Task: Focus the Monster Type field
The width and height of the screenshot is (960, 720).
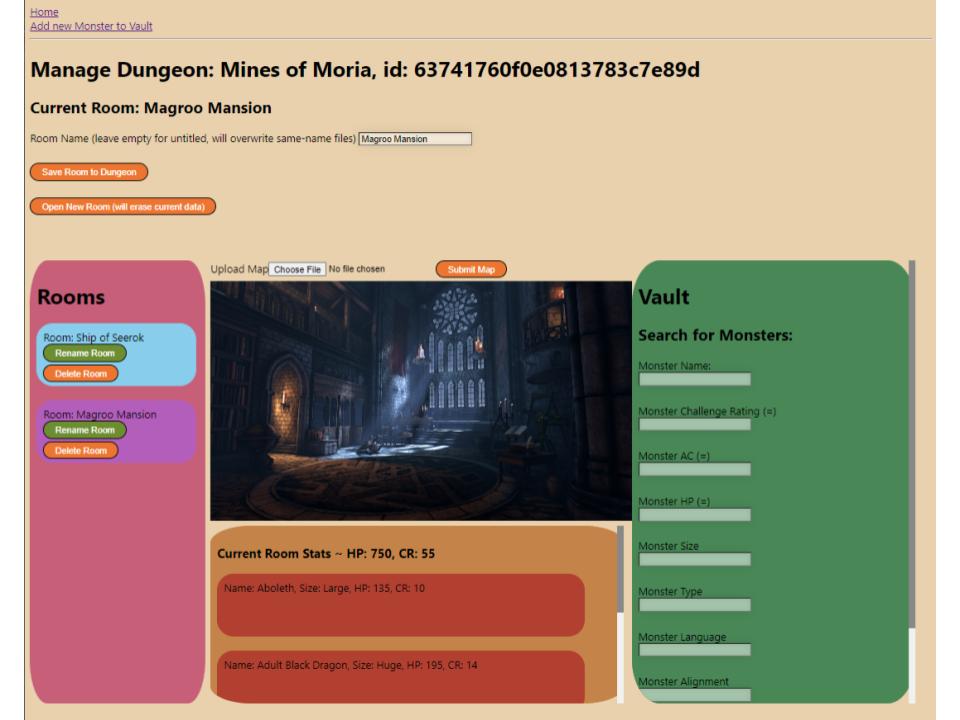Action: tap(695, 605)
